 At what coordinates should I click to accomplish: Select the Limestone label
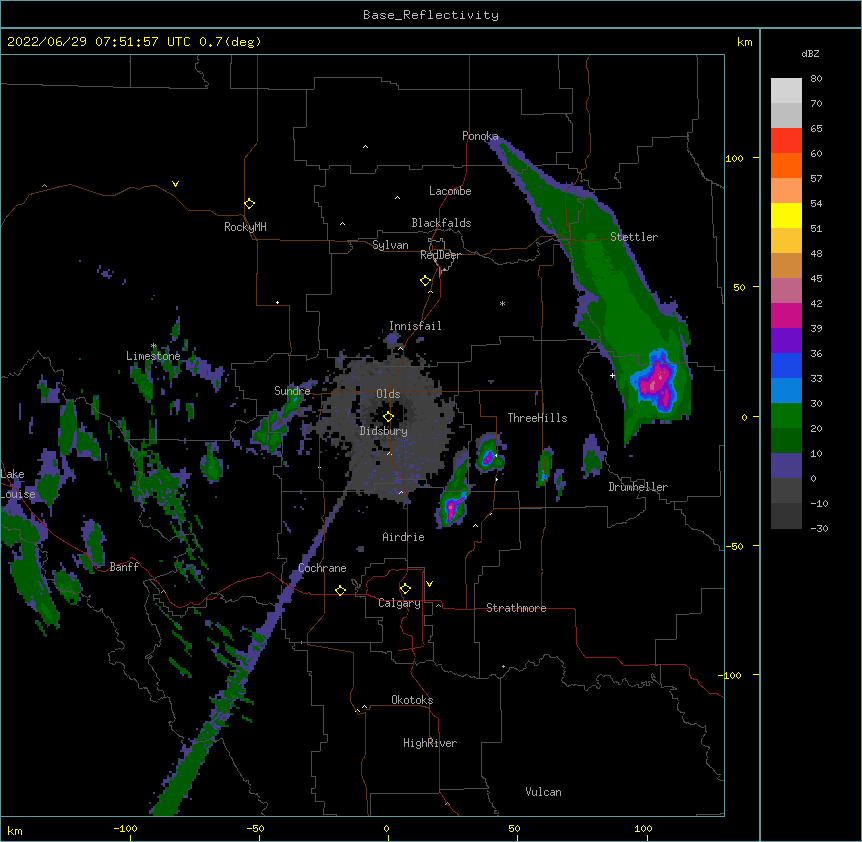153,356
